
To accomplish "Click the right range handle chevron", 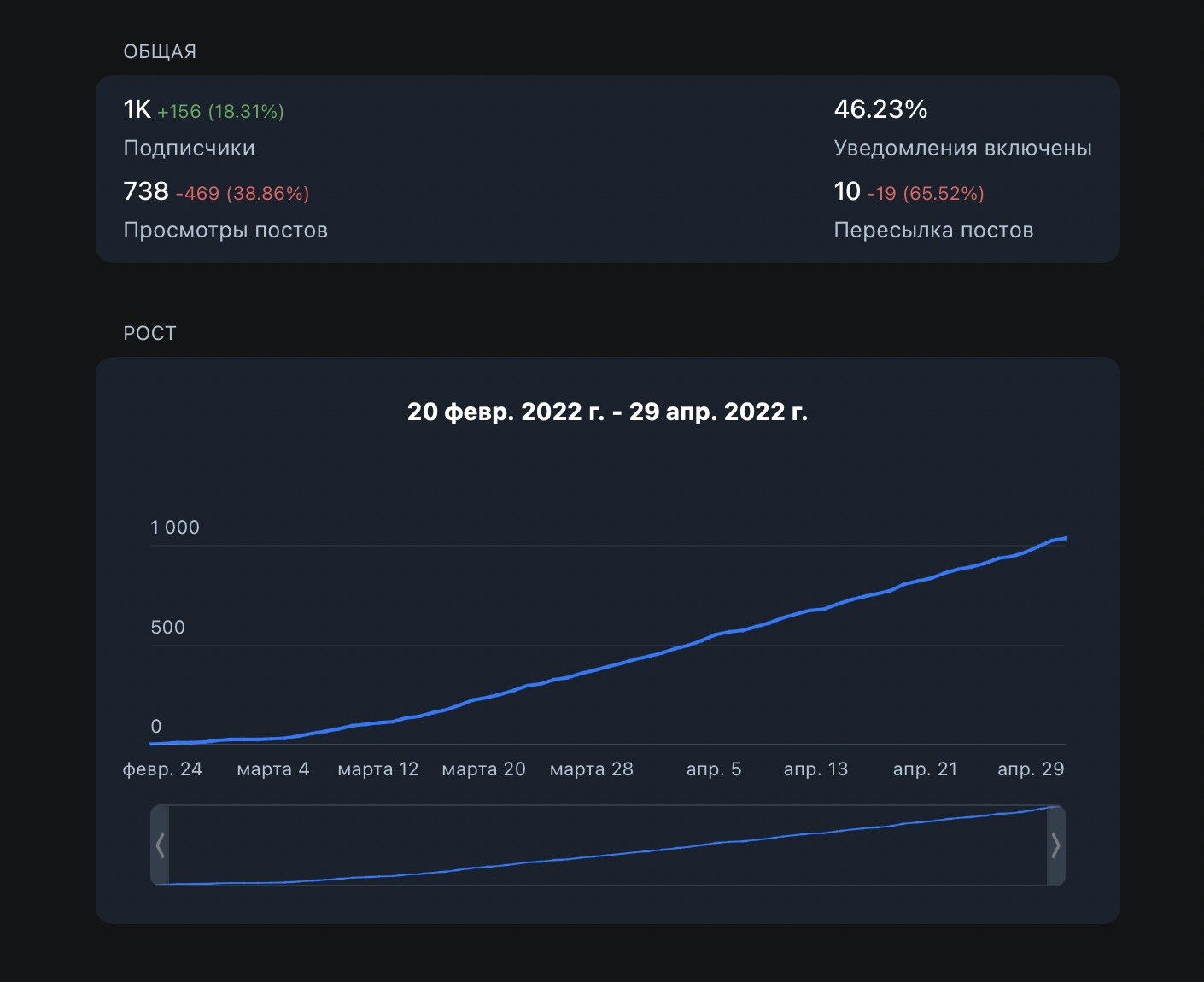I will click(x=1055, y=845).
